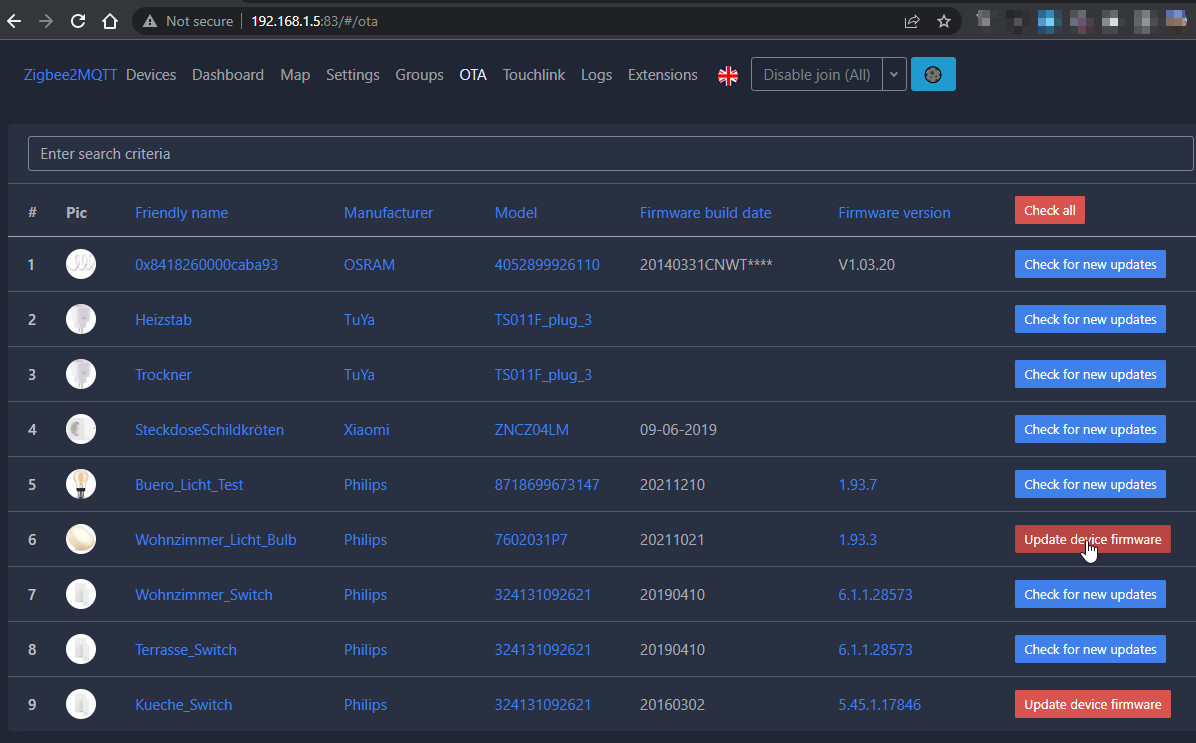Open the Heizstab device link
The width and height of the screenshot is (1196, 743).
click(x=163, y=320)
